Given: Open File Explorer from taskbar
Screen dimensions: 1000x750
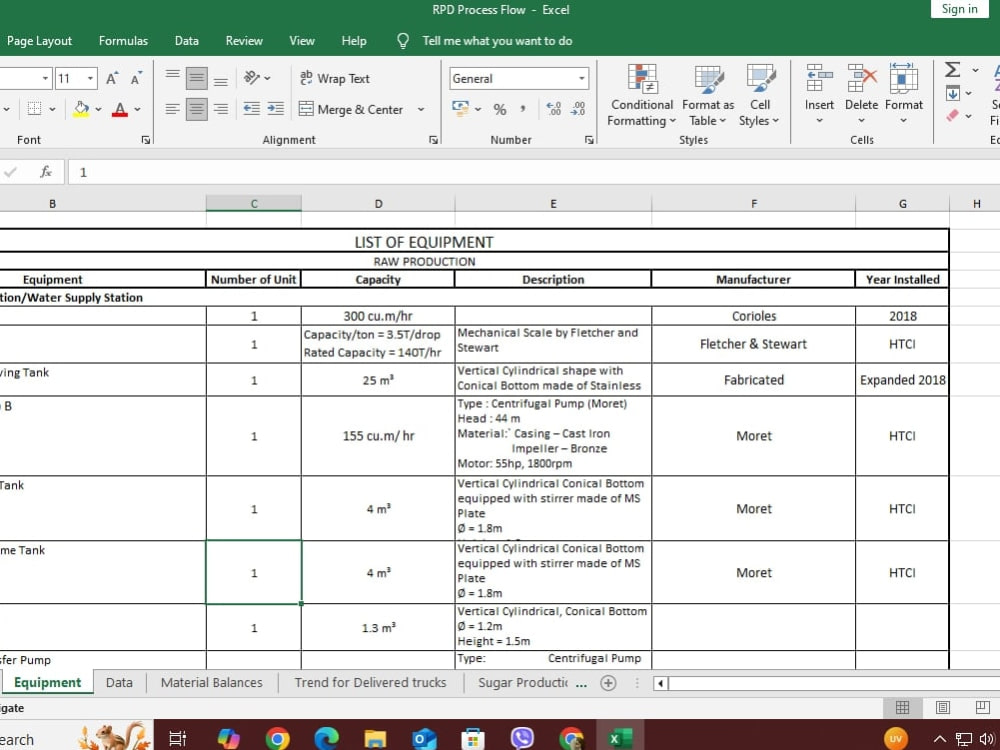Looking at the screenshot, I should pyautogui.click(x=375, y=739).
